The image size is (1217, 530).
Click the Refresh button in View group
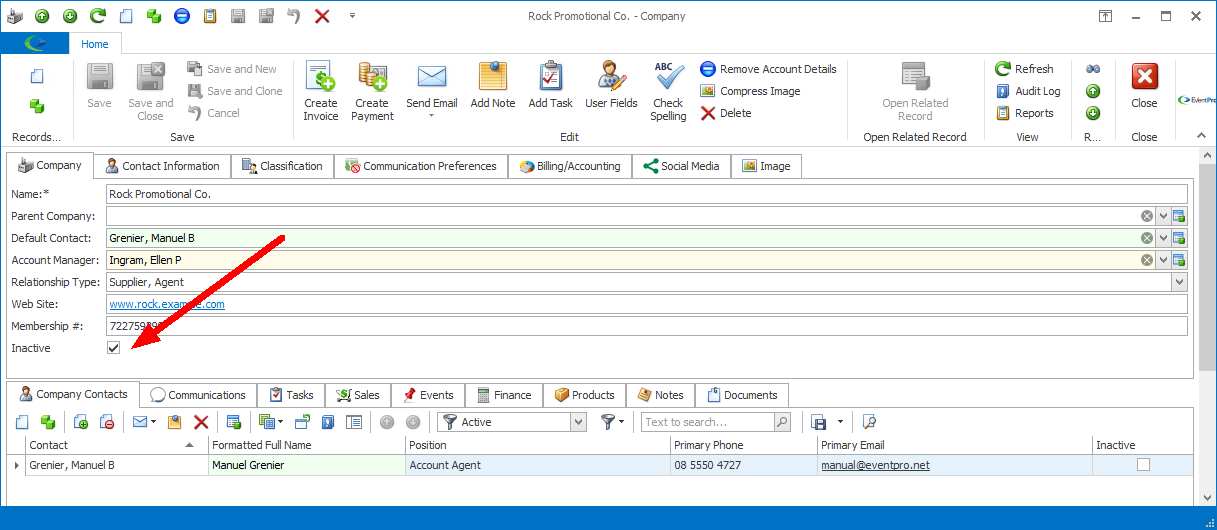point(1024,69)
